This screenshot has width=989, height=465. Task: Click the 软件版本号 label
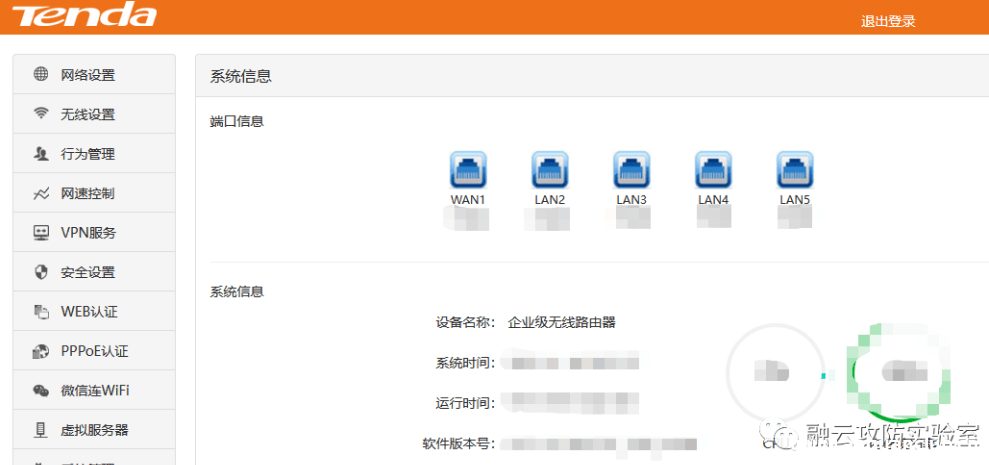pos(459,443)
